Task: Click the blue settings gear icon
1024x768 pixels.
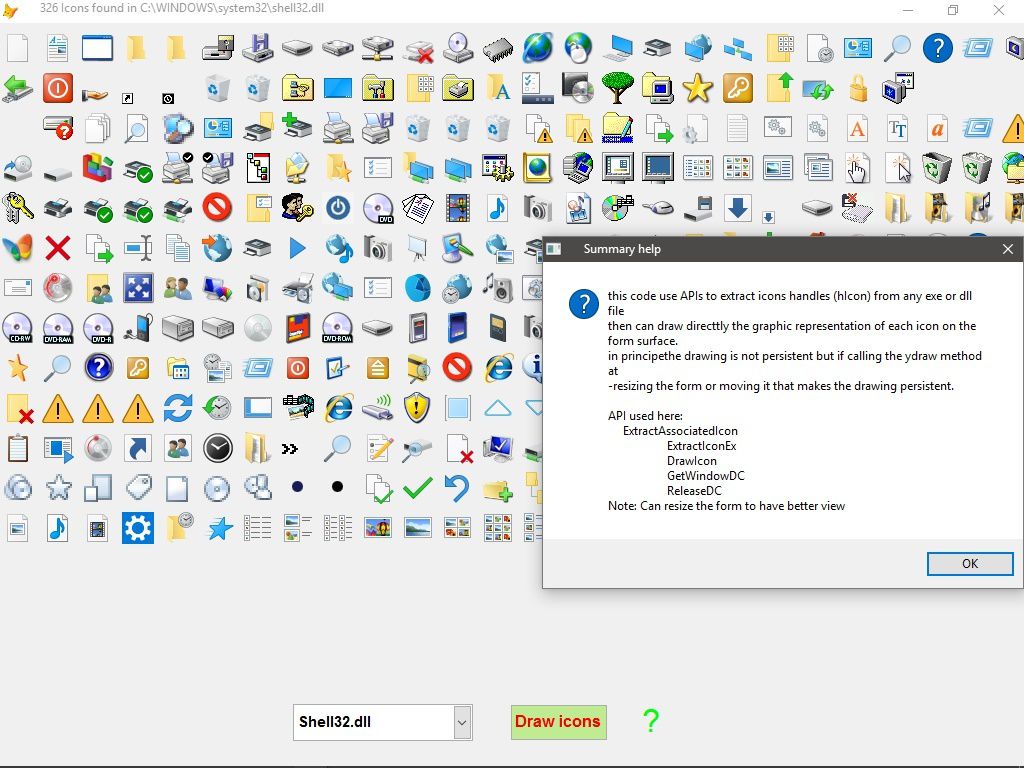Action: (x=138, y=528)
